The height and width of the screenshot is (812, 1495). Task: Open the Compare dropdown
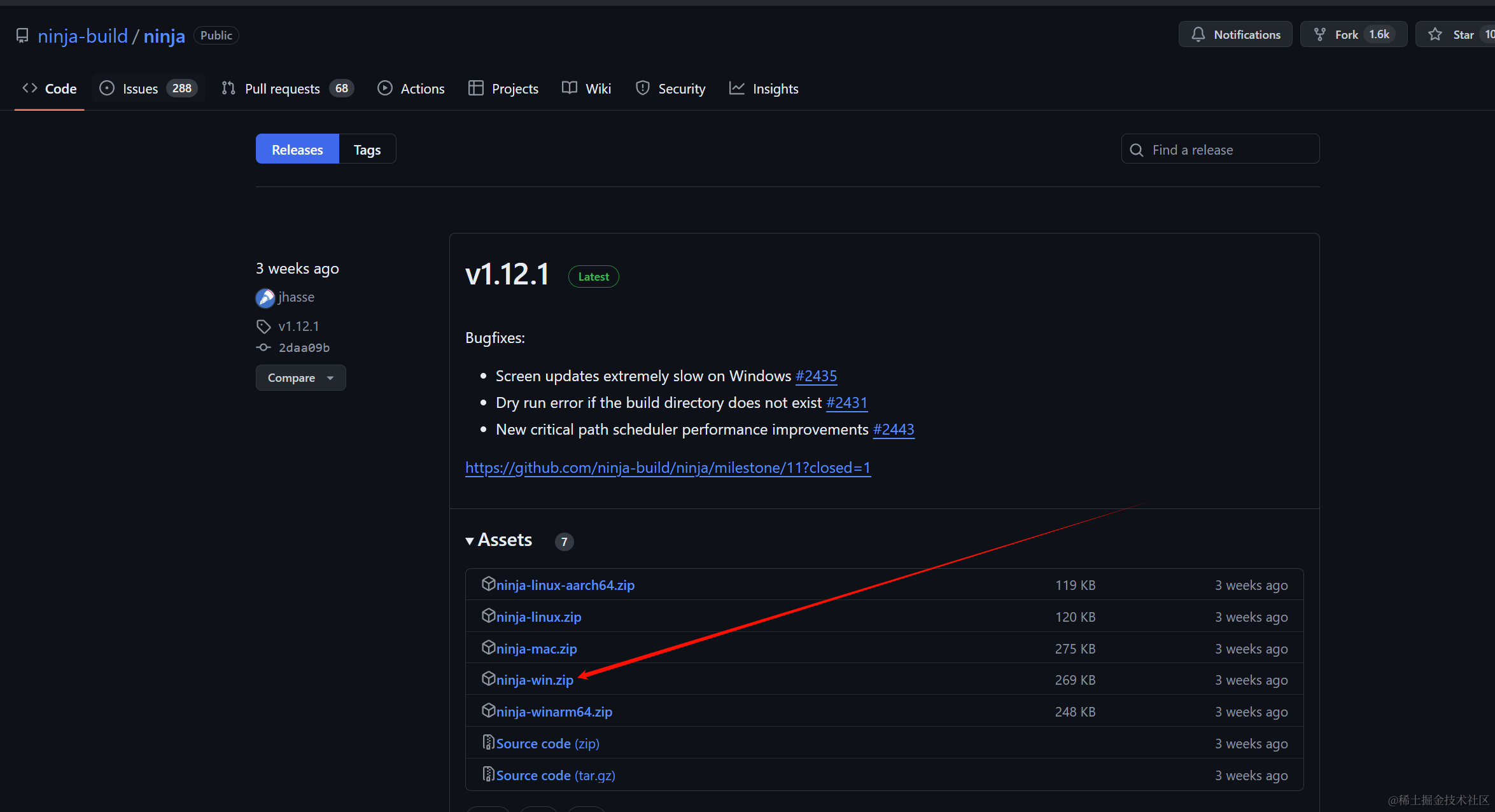coord(300,378)
